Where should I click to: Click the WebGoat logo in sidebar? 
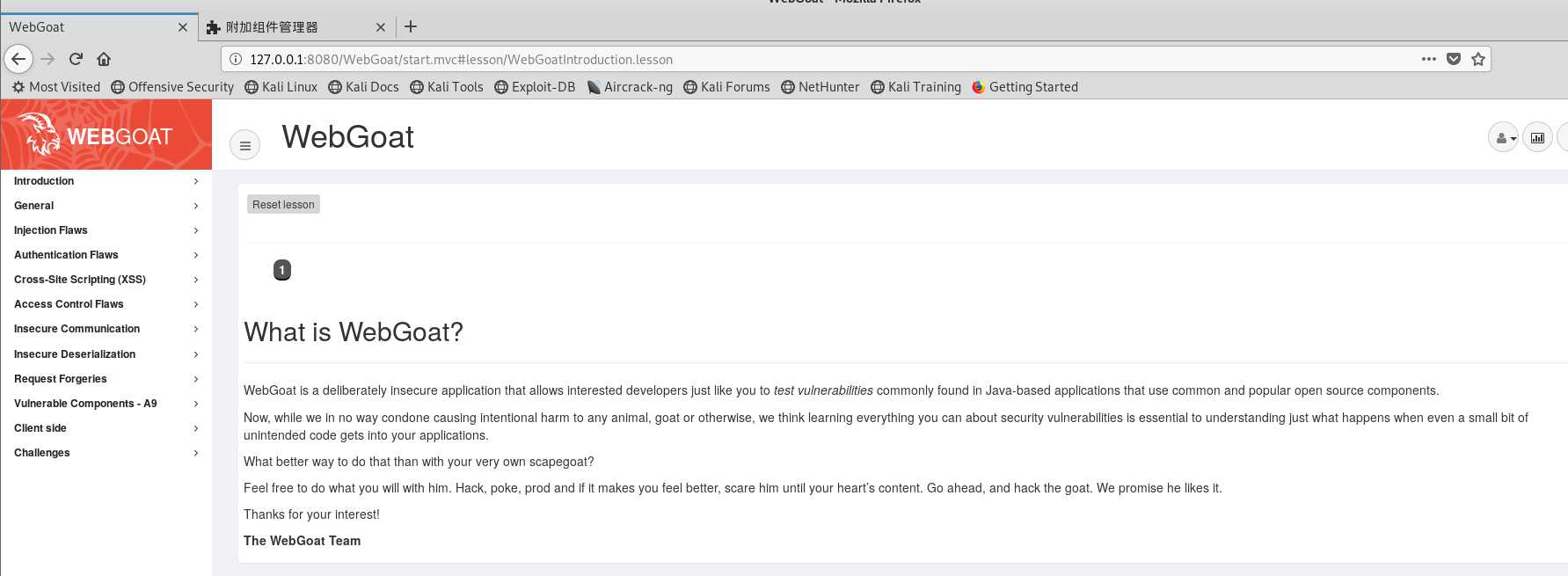[x=106, y=135]
